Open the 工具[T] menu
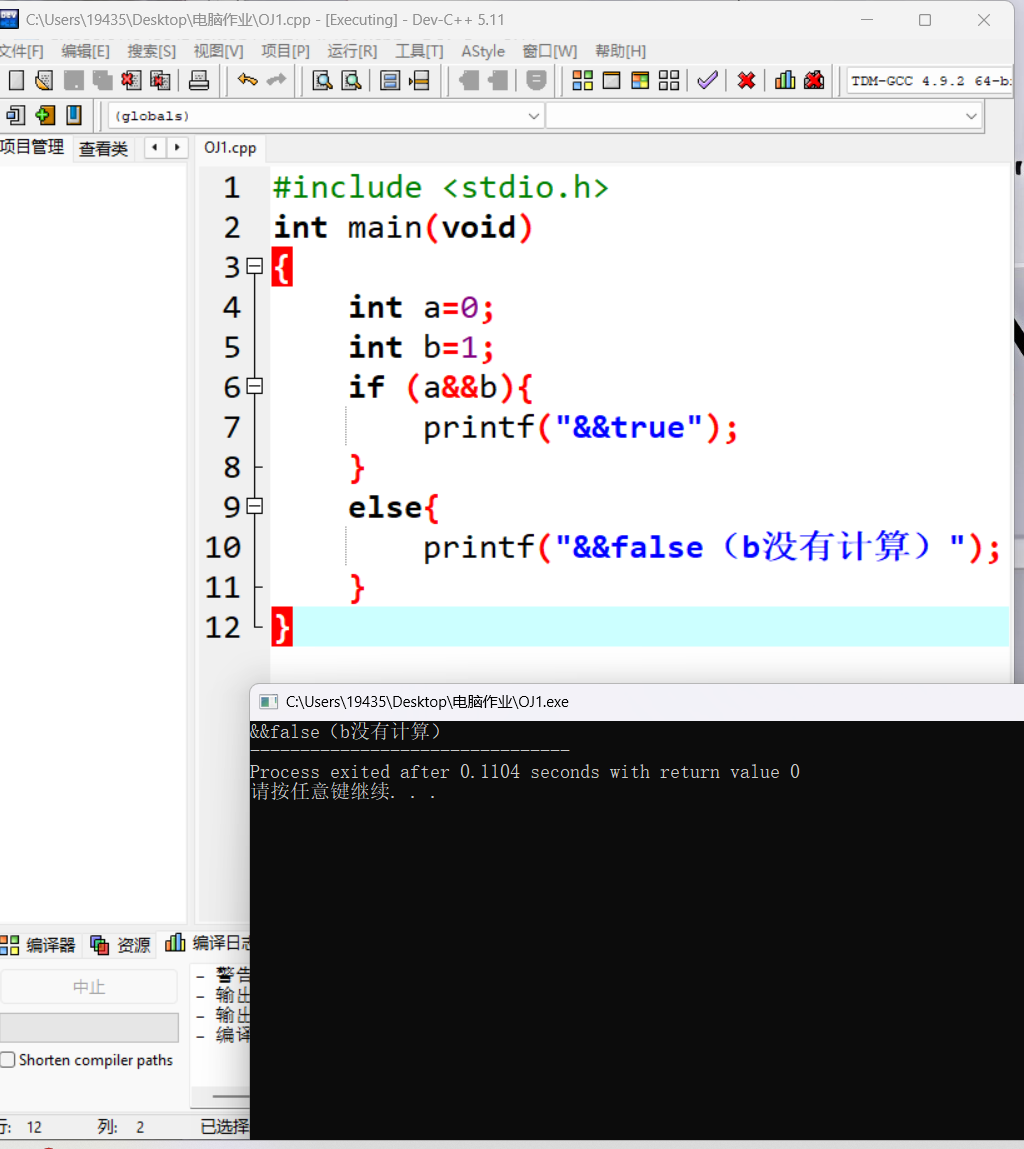Image resolution: width=1024 pixels, height=1149 pixels. [420, 51]
